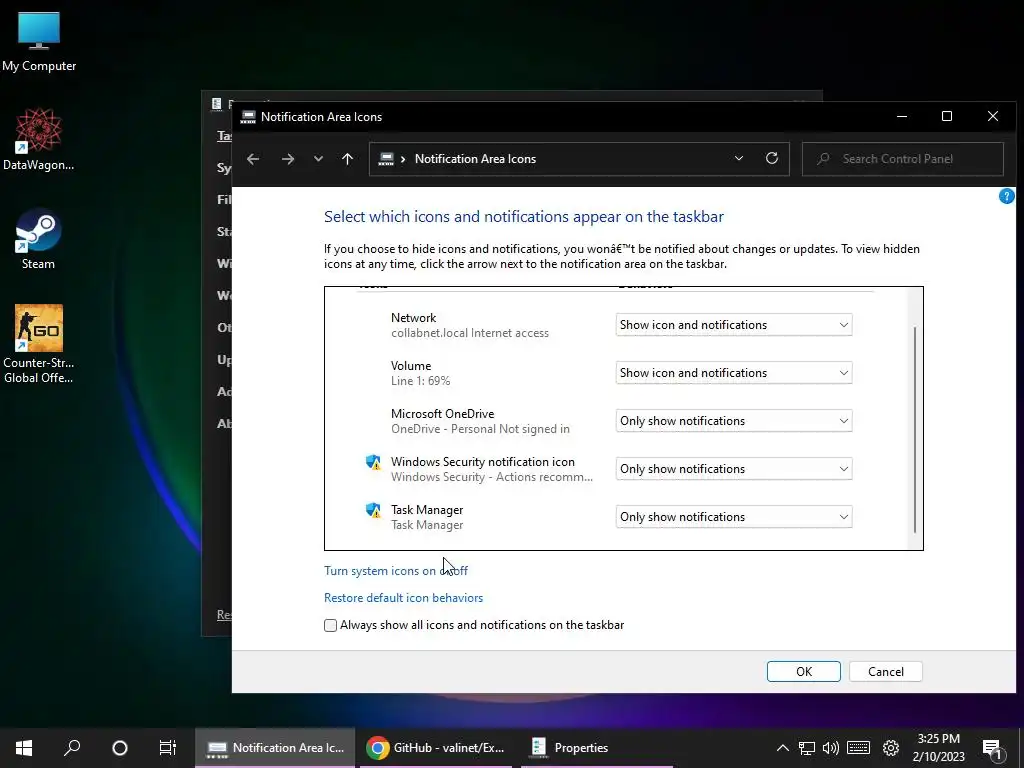
Task: Click the Windows Security shield icon
Action: [374, 462]
